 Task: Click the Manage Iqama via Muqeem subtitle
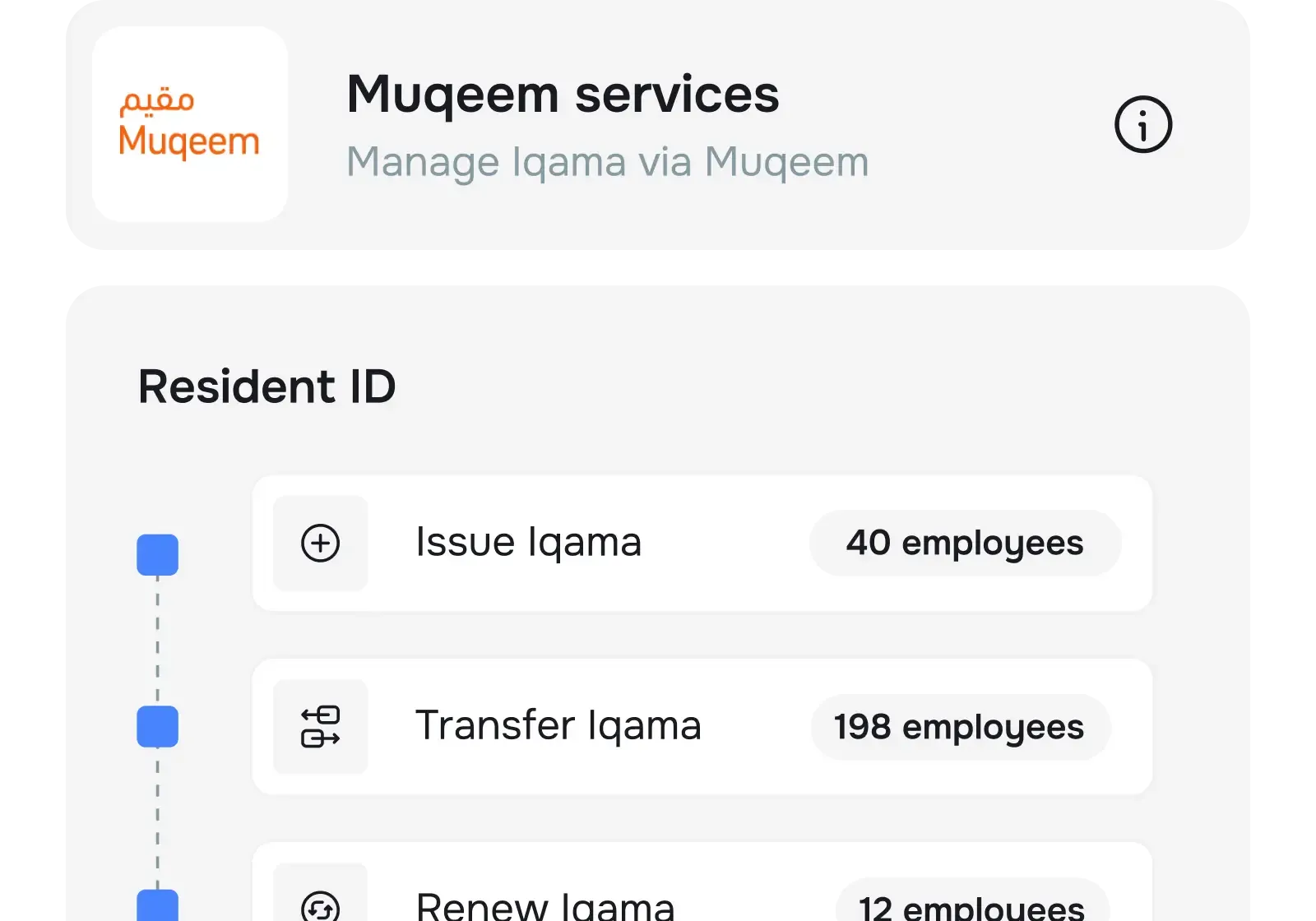pos(607,161)
